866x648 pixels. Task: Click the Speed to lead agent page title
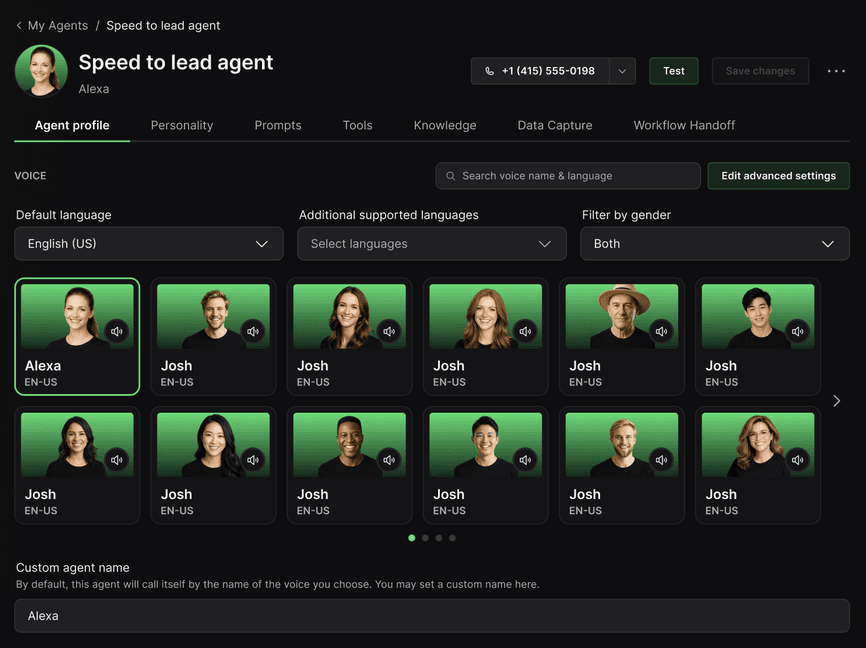coord(176,62)
